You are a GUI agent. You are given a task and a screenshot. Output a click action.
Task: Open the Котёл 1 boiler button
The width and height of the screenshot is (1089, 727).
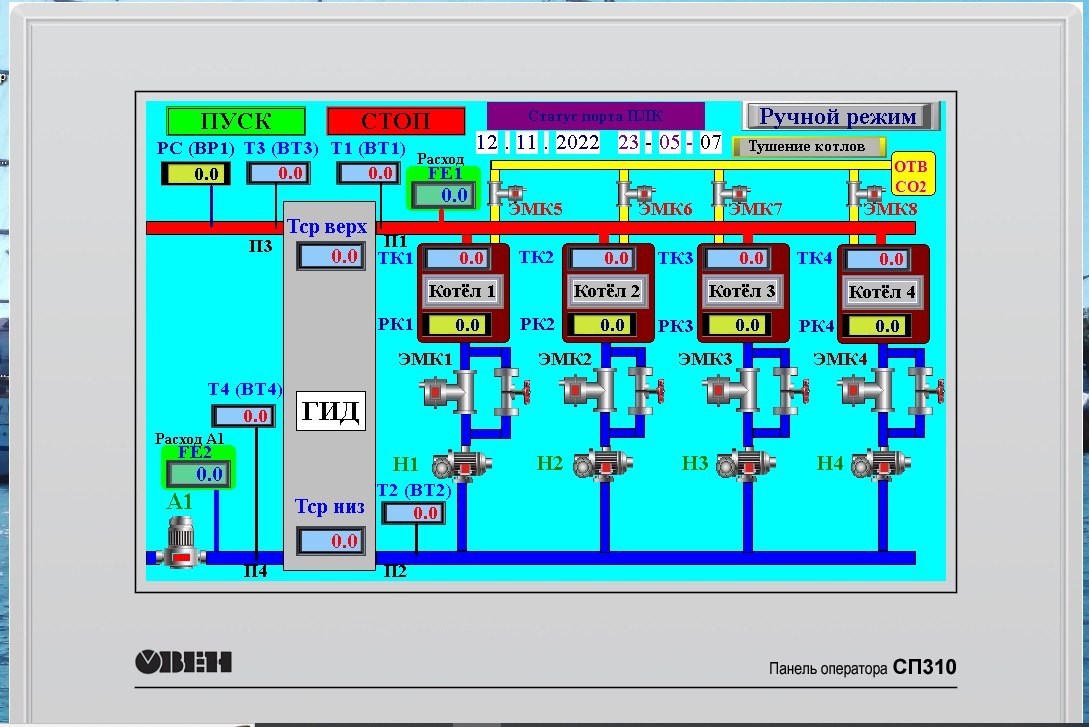pos(463,292)
